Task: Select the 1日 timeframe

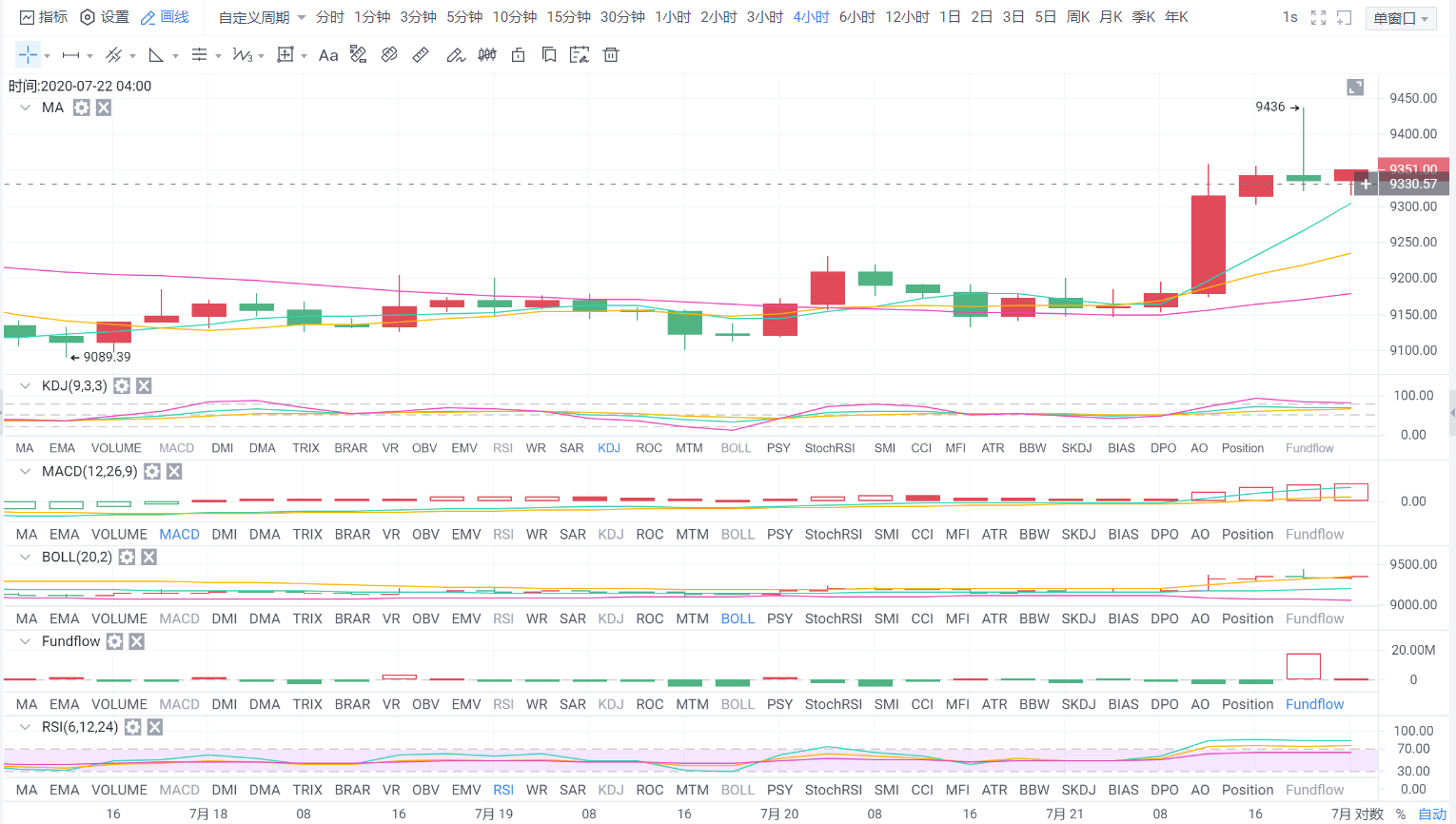Action: point(950,17)
